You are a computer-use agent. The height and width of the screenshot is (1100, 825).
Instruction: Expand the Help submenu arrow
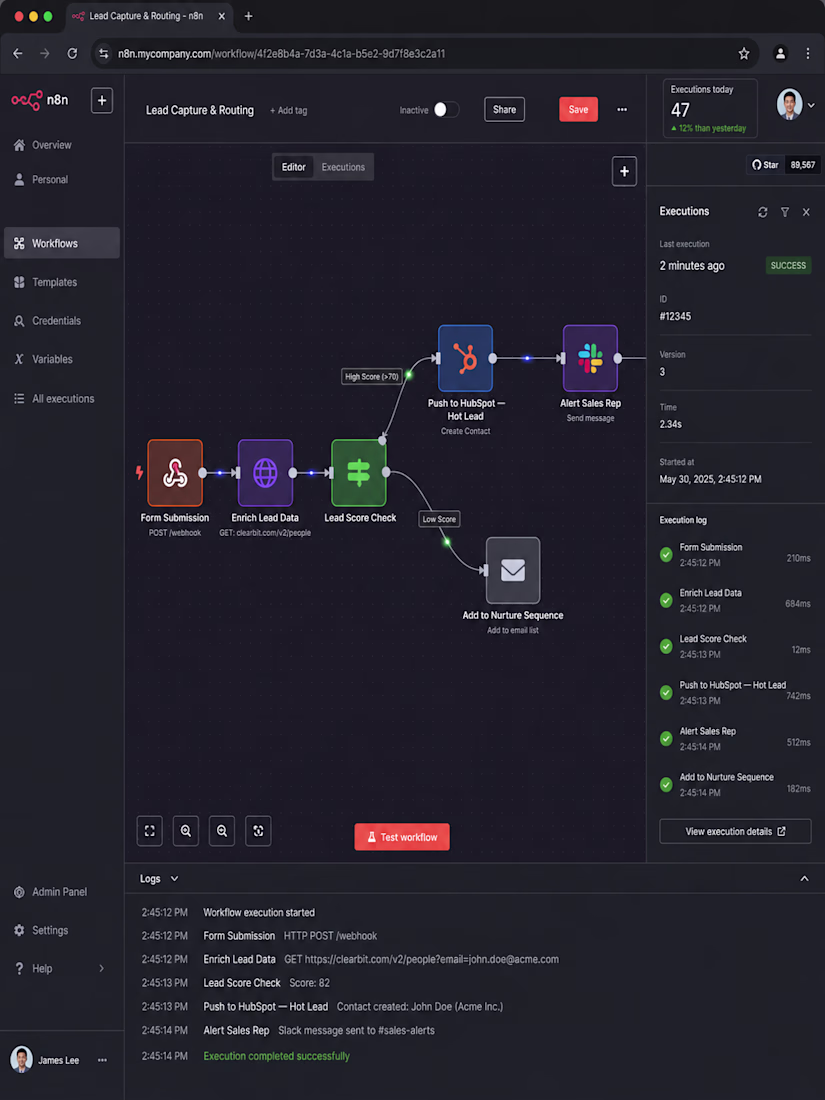[102, 968]
